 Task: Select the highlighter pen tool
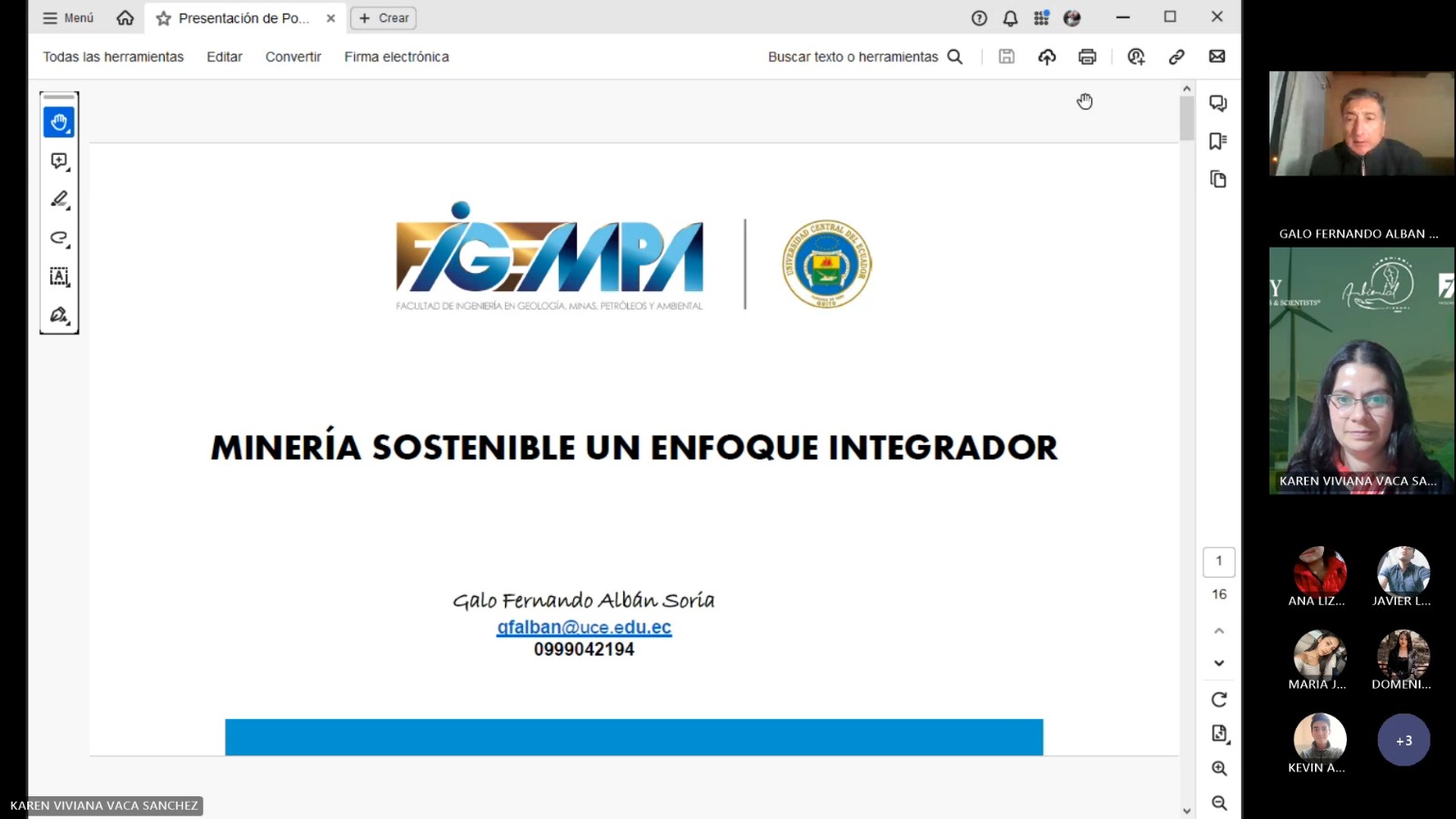(59, 199)
